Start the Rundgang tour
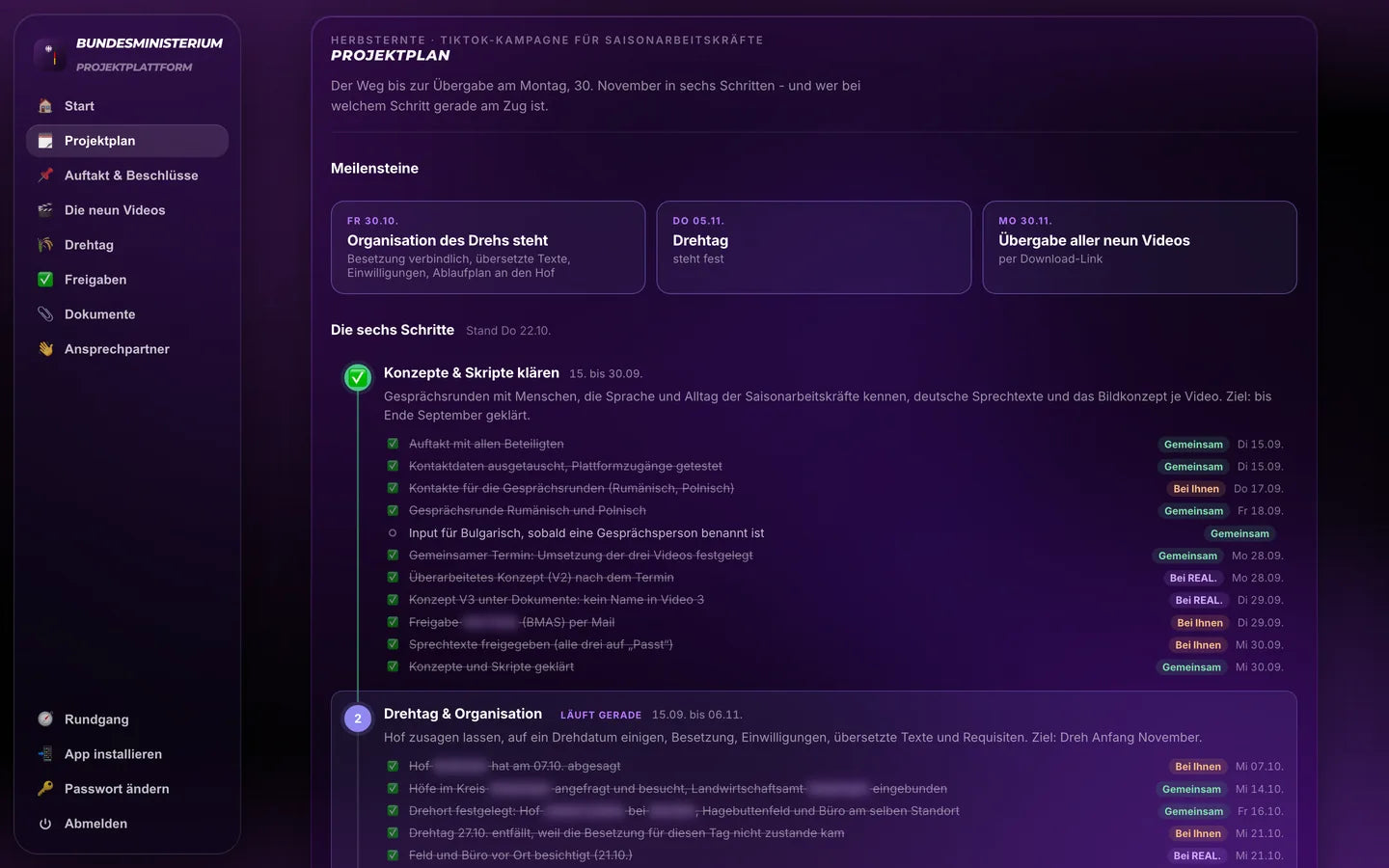The image size is (1389, 868). pyautogui.click(x=127, y=719)
